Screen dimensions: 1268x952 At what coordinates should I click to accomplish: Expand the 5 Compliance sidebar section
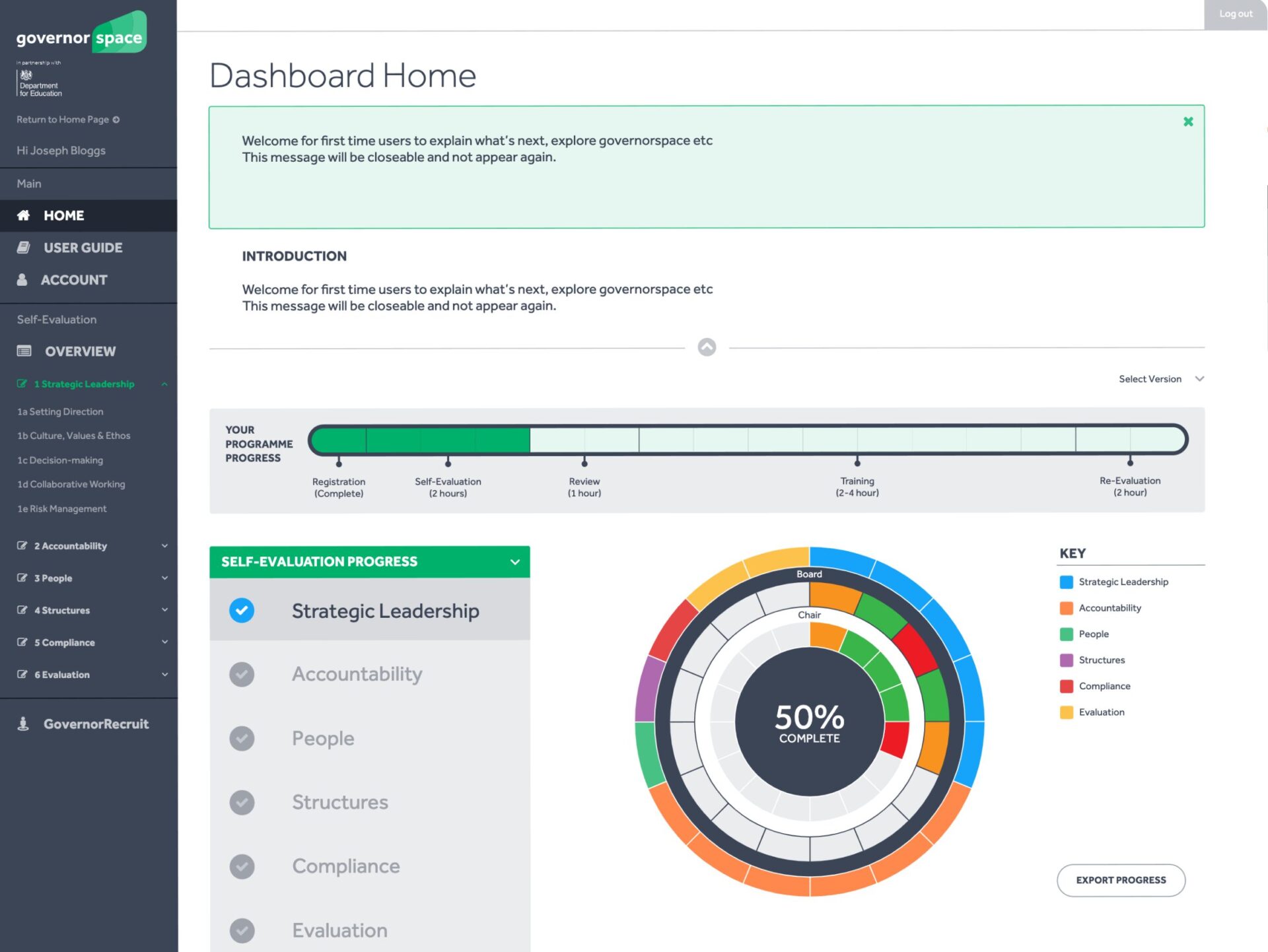(x=164, y=642)
